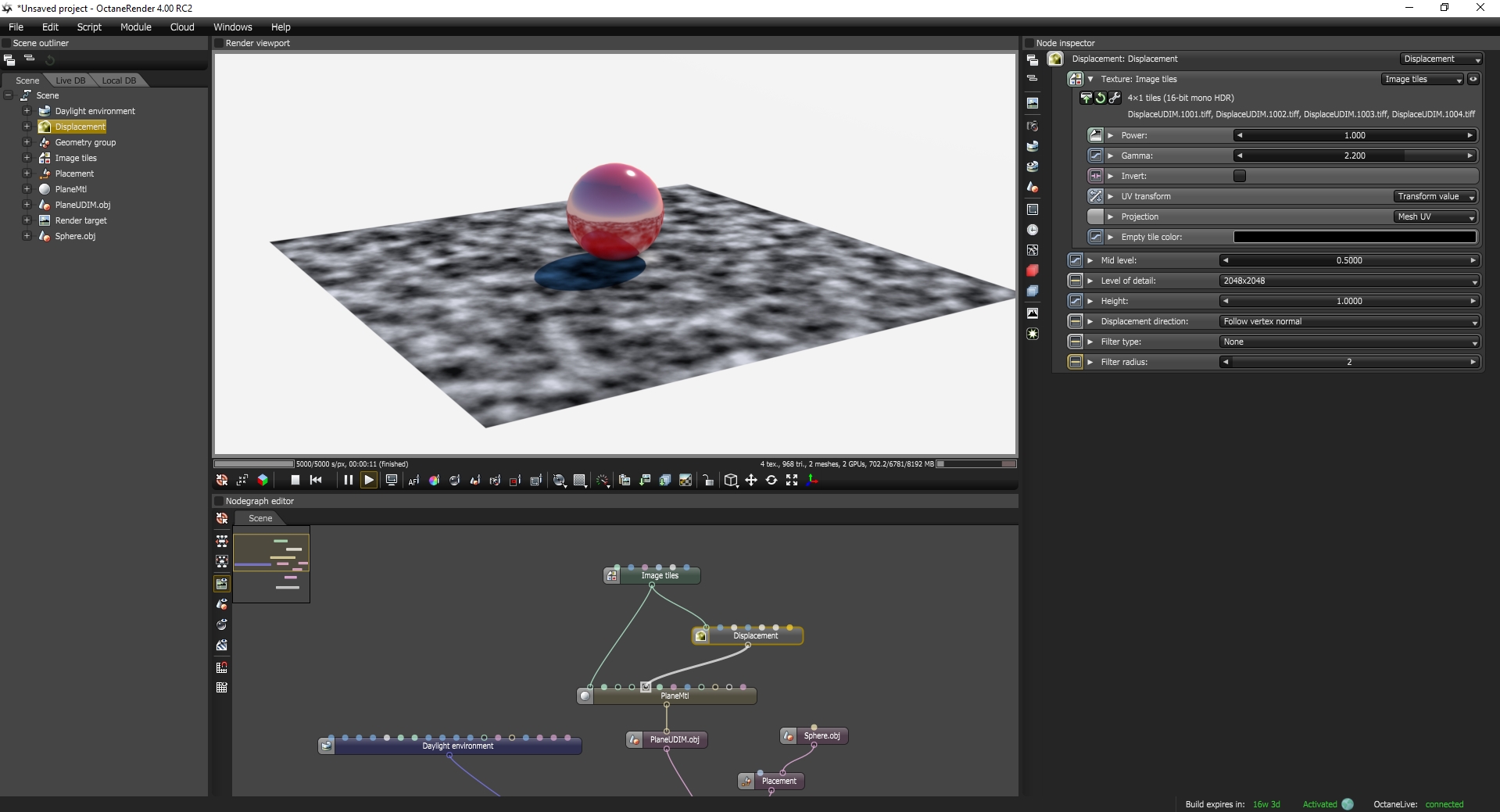Expand the PlaneMtl tree node

[27, 189]
